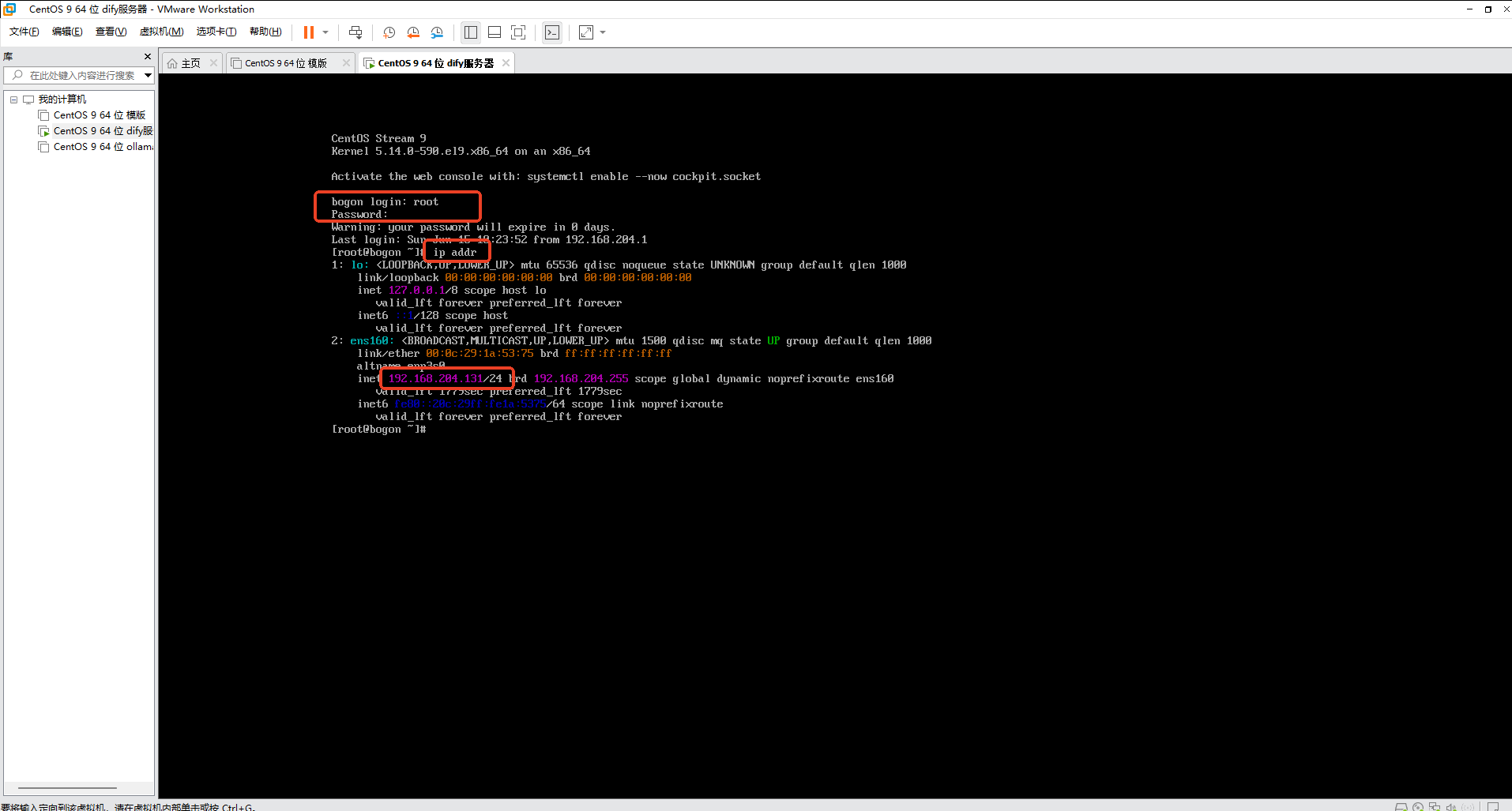Click the USB/Bluetooth device status icon

coord(1469,807)
